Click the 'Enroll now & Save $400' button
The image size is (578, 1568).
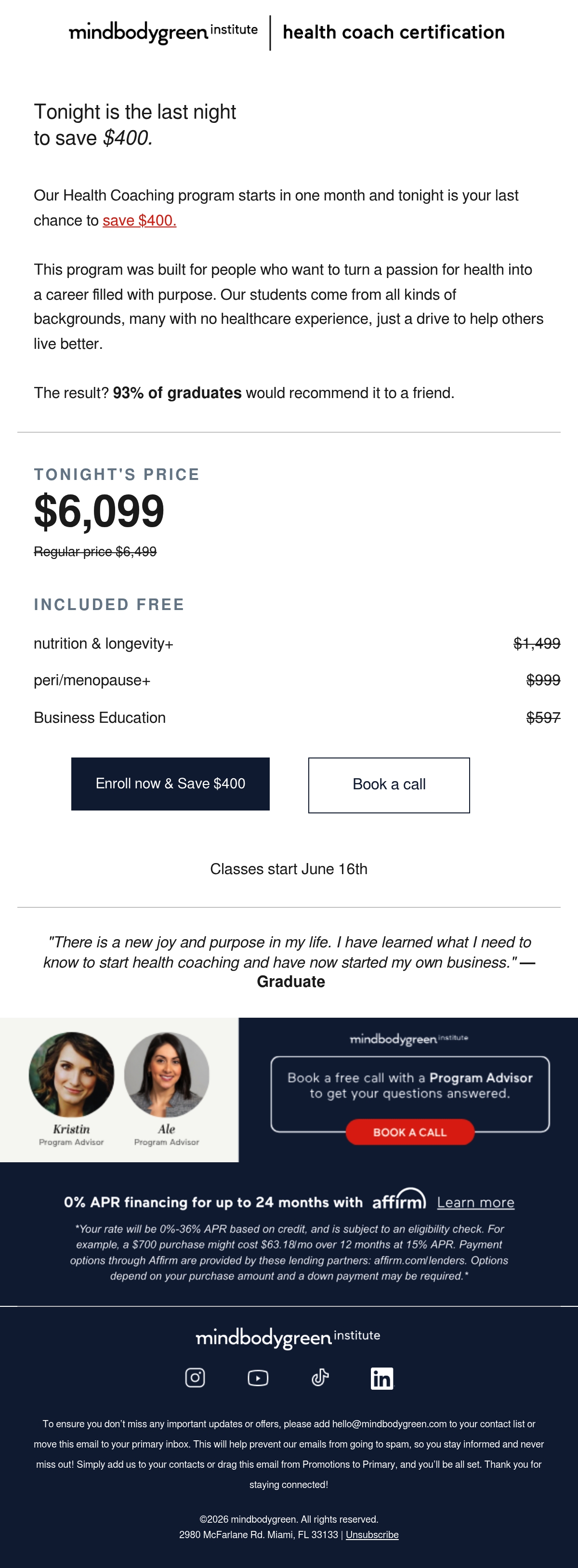click(x=171, y=784)
